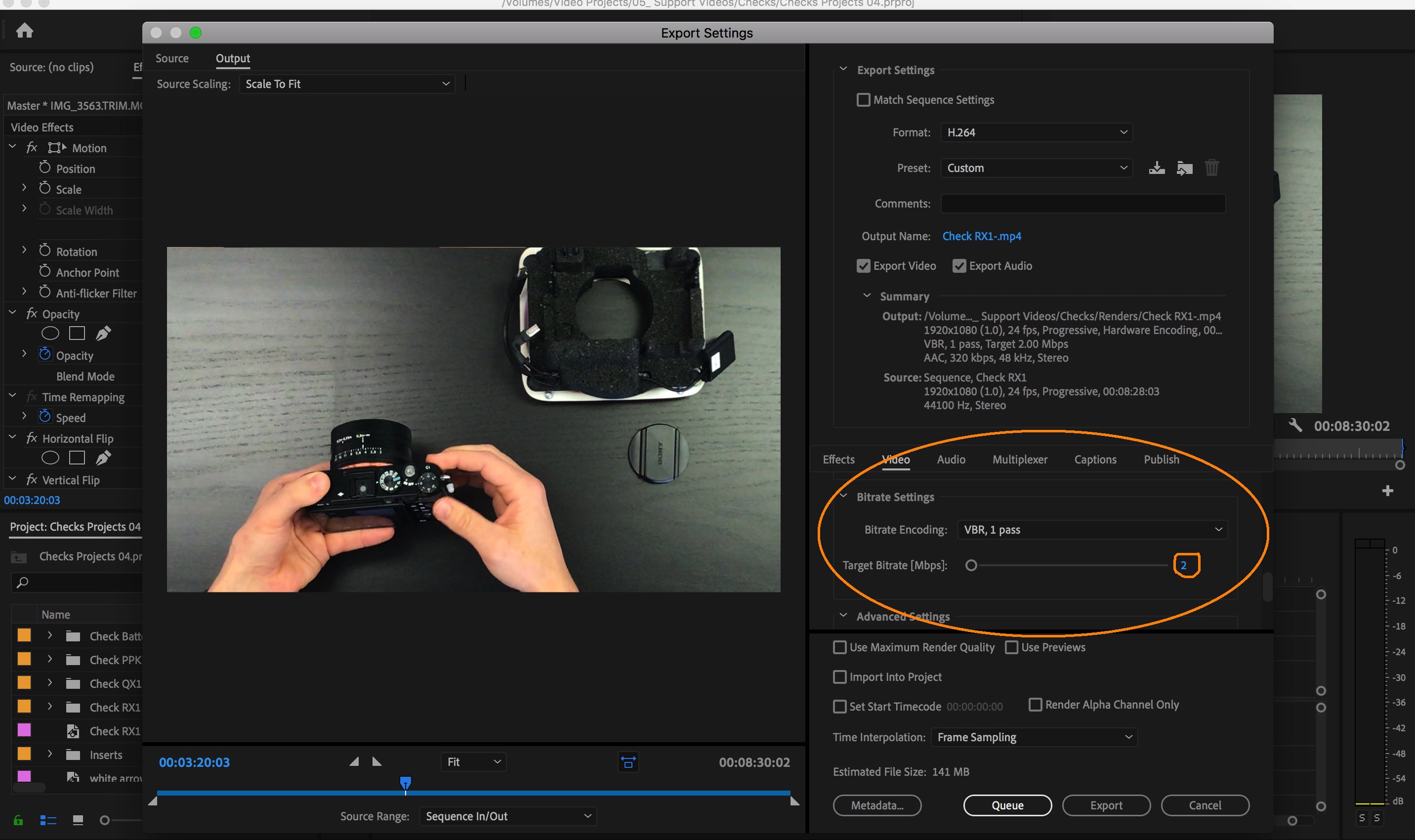The width and height of the screenshot is (1415, 840).
Task: Adjust the Target Bitrate slider
Action: click(971, 565)
